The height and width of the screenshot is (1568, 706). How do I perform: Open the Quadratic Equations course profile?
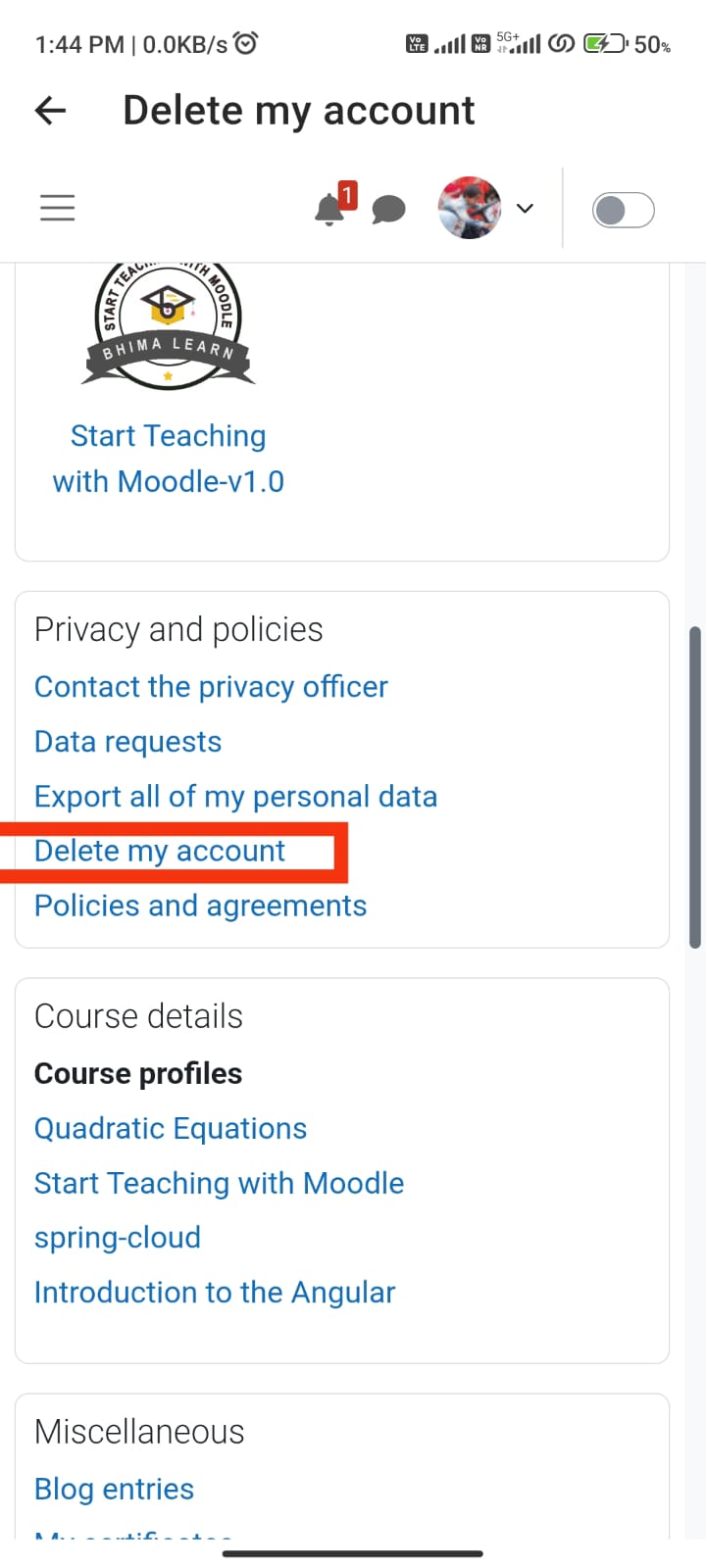(x=170, y=1128)
